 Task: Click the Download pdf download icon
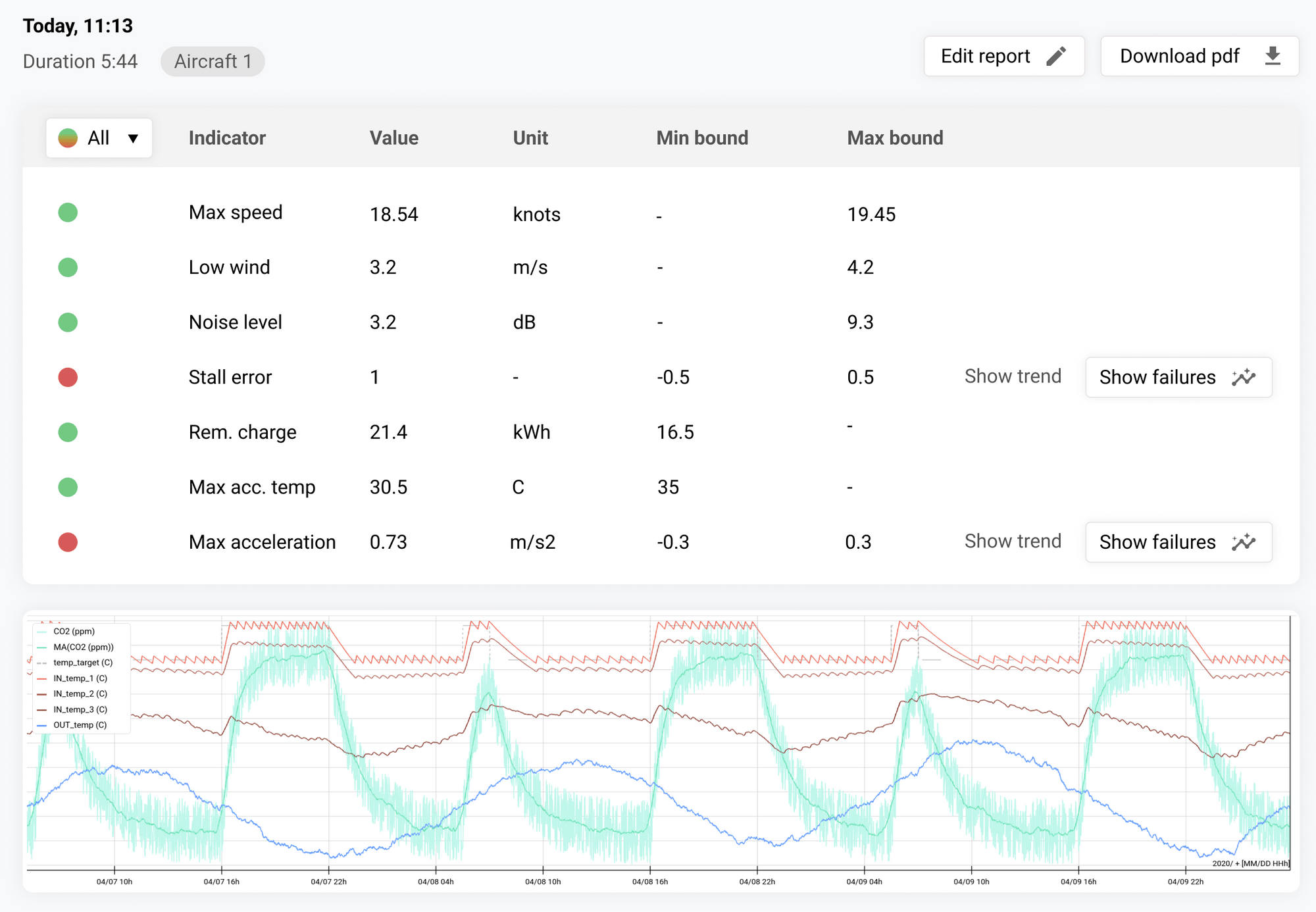(1273, 56)
